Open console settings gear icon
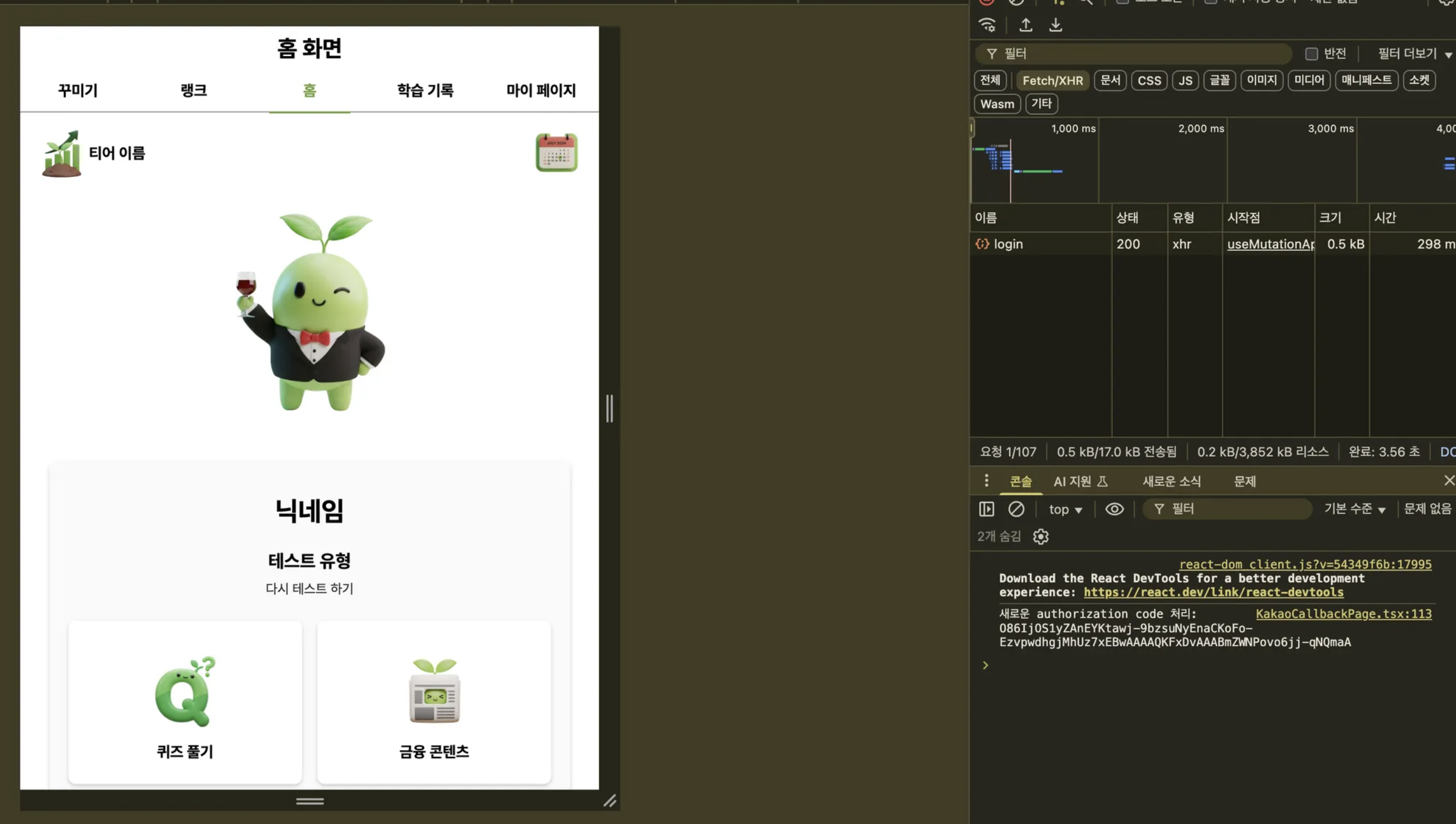This screenshot has height=824, width=1456. (1040, 536)
